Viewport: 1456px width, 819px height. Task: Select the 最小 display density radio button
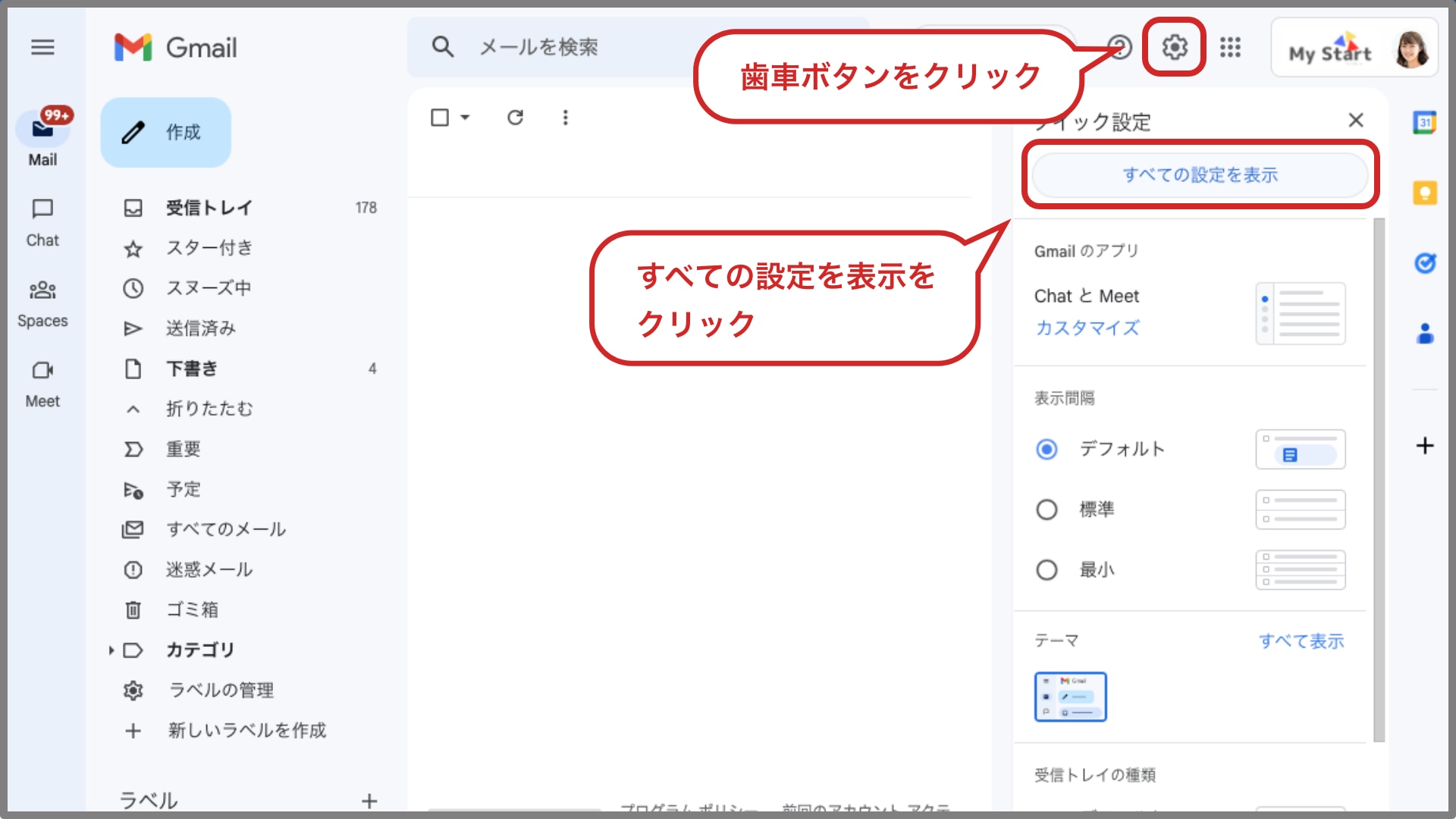tap(1046, 570)
